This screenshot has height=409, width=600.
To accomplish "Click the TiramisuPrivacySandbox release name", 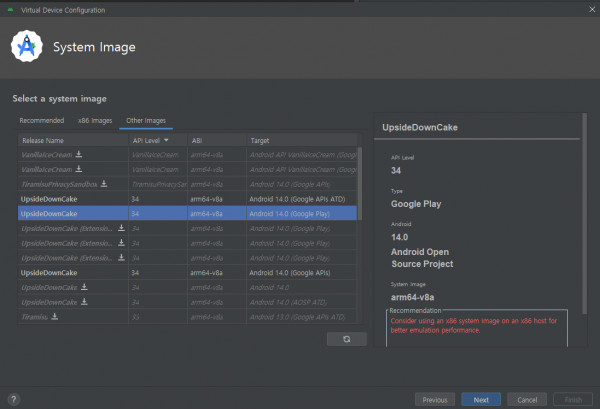I will coord(59,184).
